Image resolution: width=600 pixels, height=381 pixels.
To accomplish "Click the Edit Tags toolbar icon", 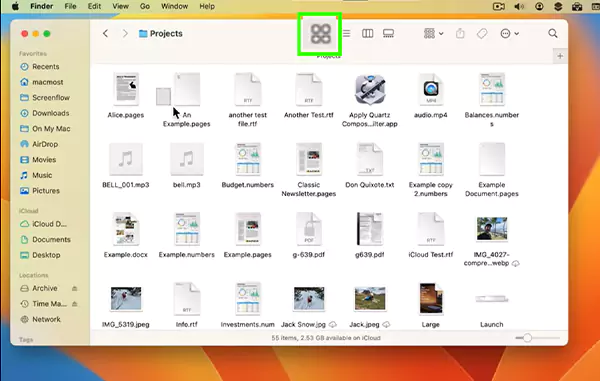I will pos(482,34).
